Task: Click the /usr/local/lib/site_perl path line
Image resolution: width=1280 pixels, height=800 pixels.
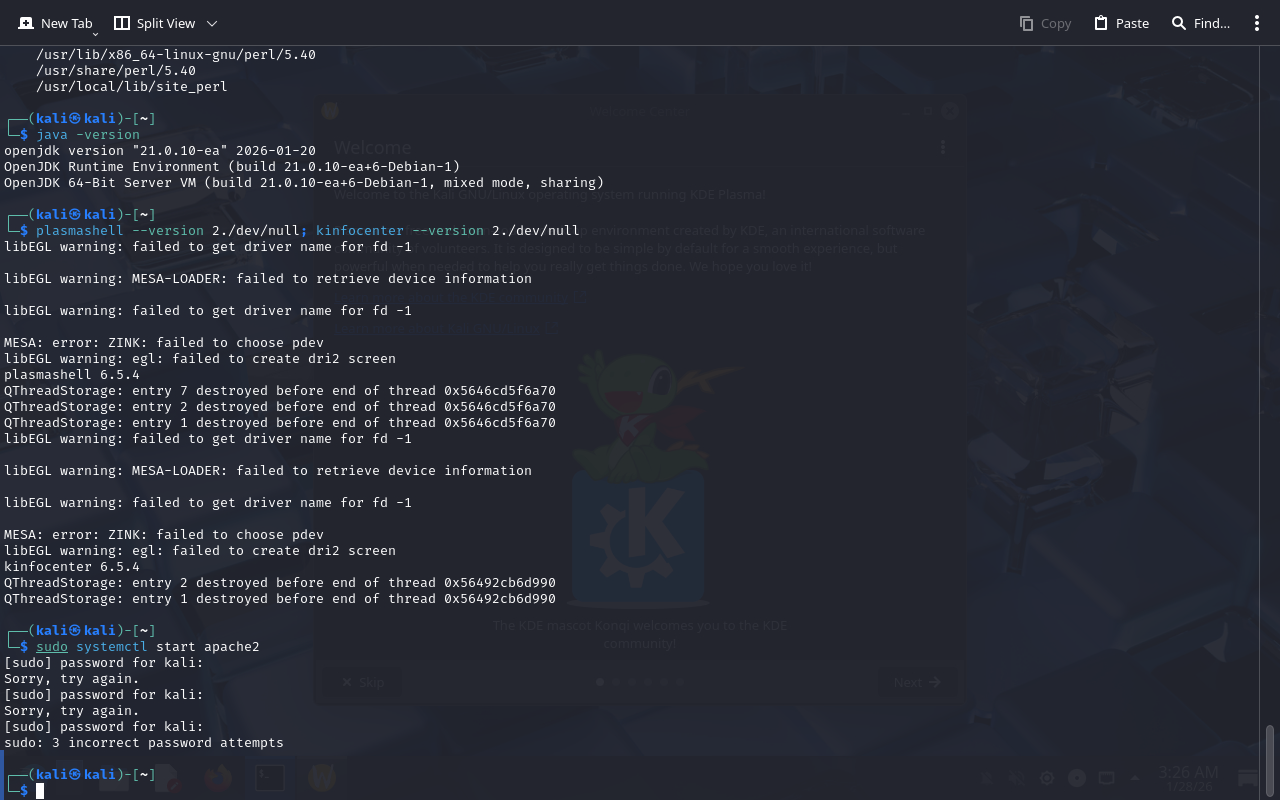Action: 131,87
